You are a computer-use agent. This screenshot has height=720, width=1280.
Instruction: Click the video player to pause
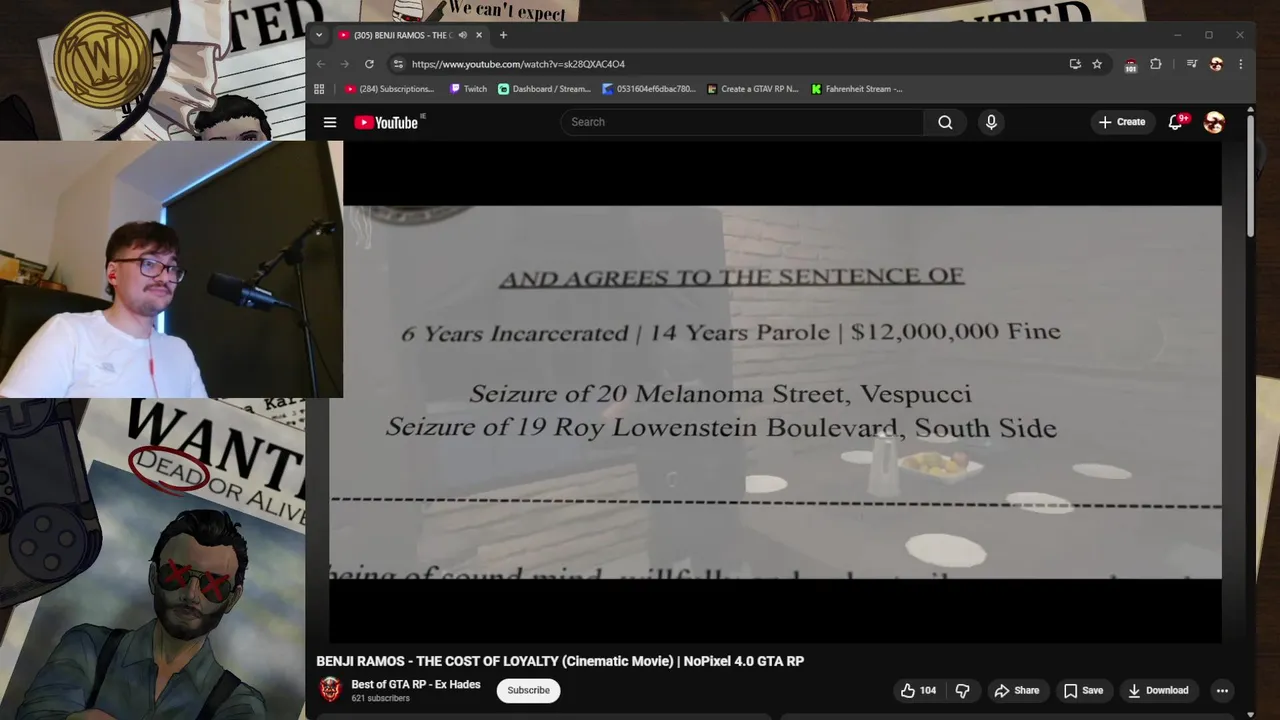775,392
